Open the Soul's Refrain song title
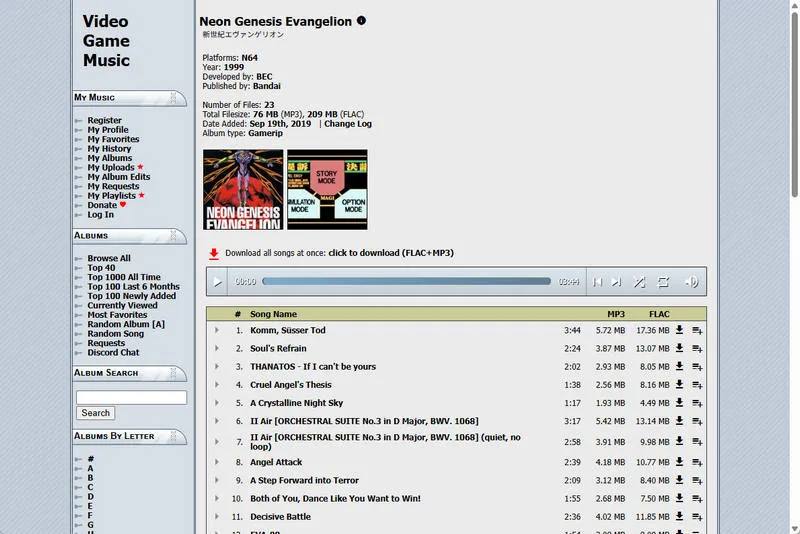The image size is (800, 534). 278,348
